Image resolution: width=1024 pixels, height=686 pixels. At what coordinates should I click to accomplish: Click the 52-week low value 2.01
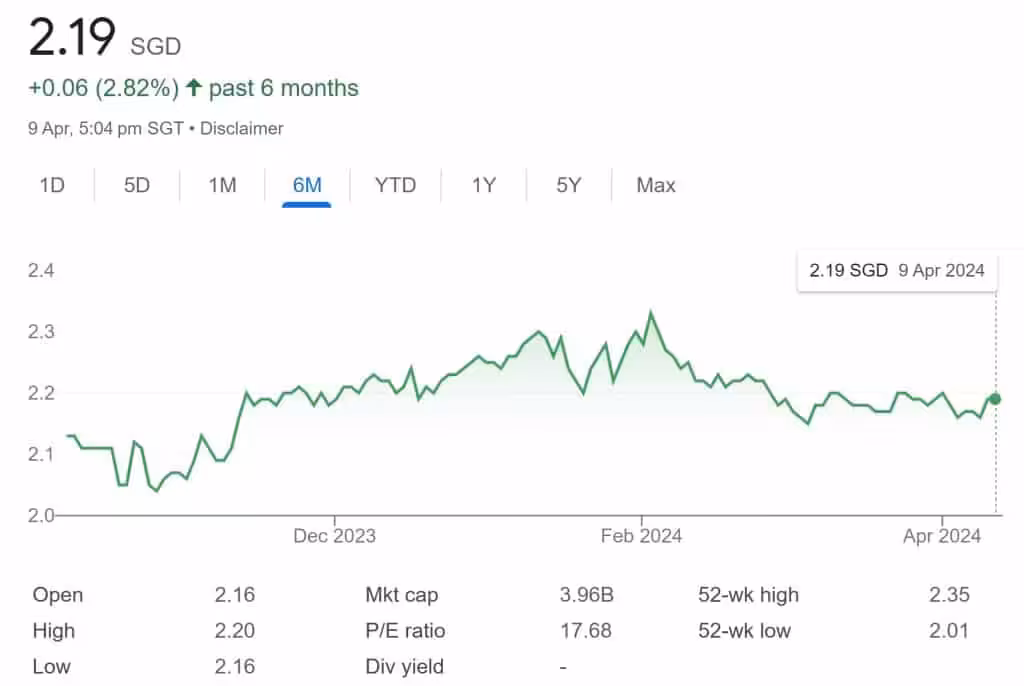[x=950, y=631]
